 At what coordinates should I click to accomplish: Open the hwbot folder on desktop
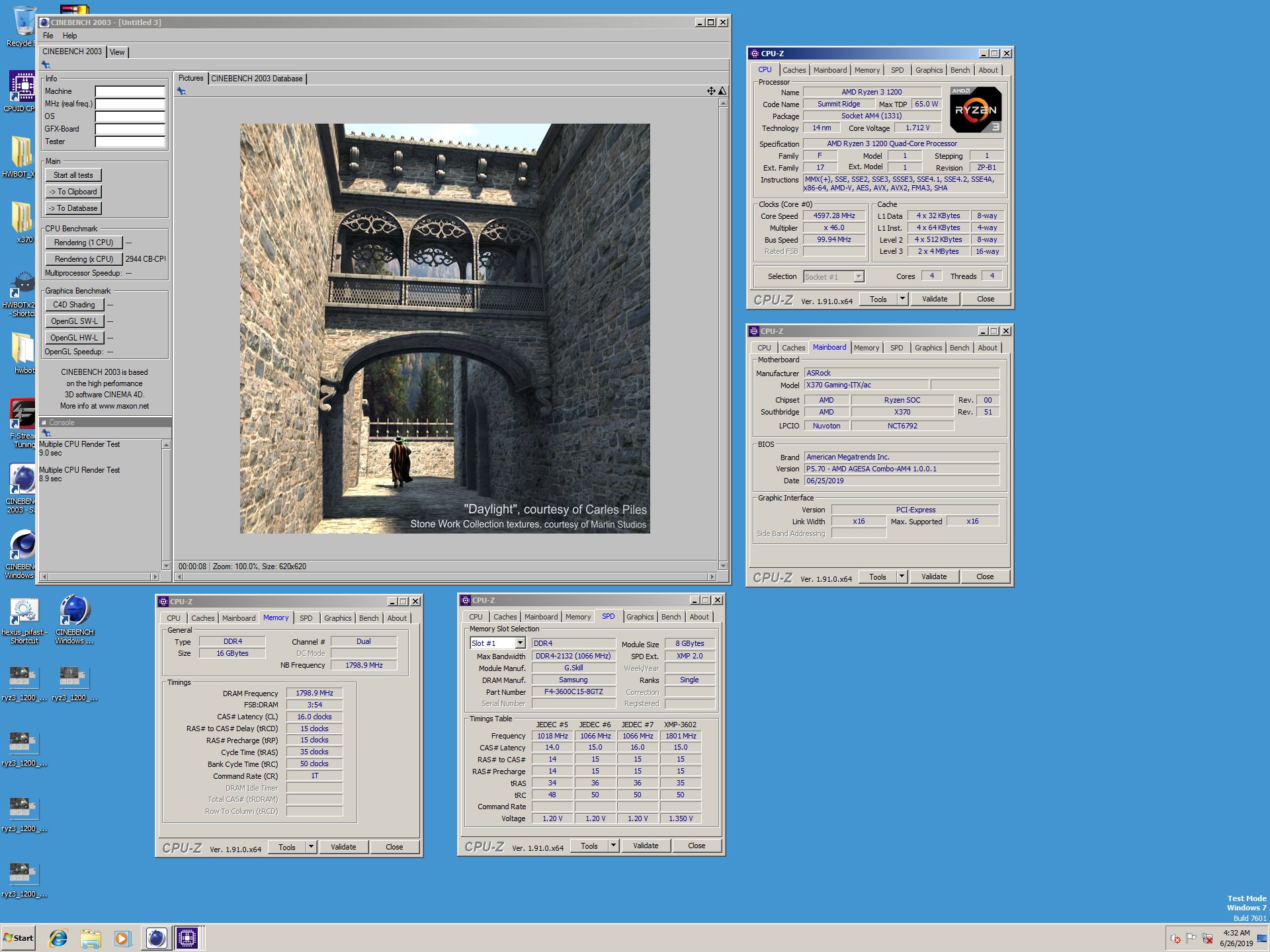pos(23,353)
